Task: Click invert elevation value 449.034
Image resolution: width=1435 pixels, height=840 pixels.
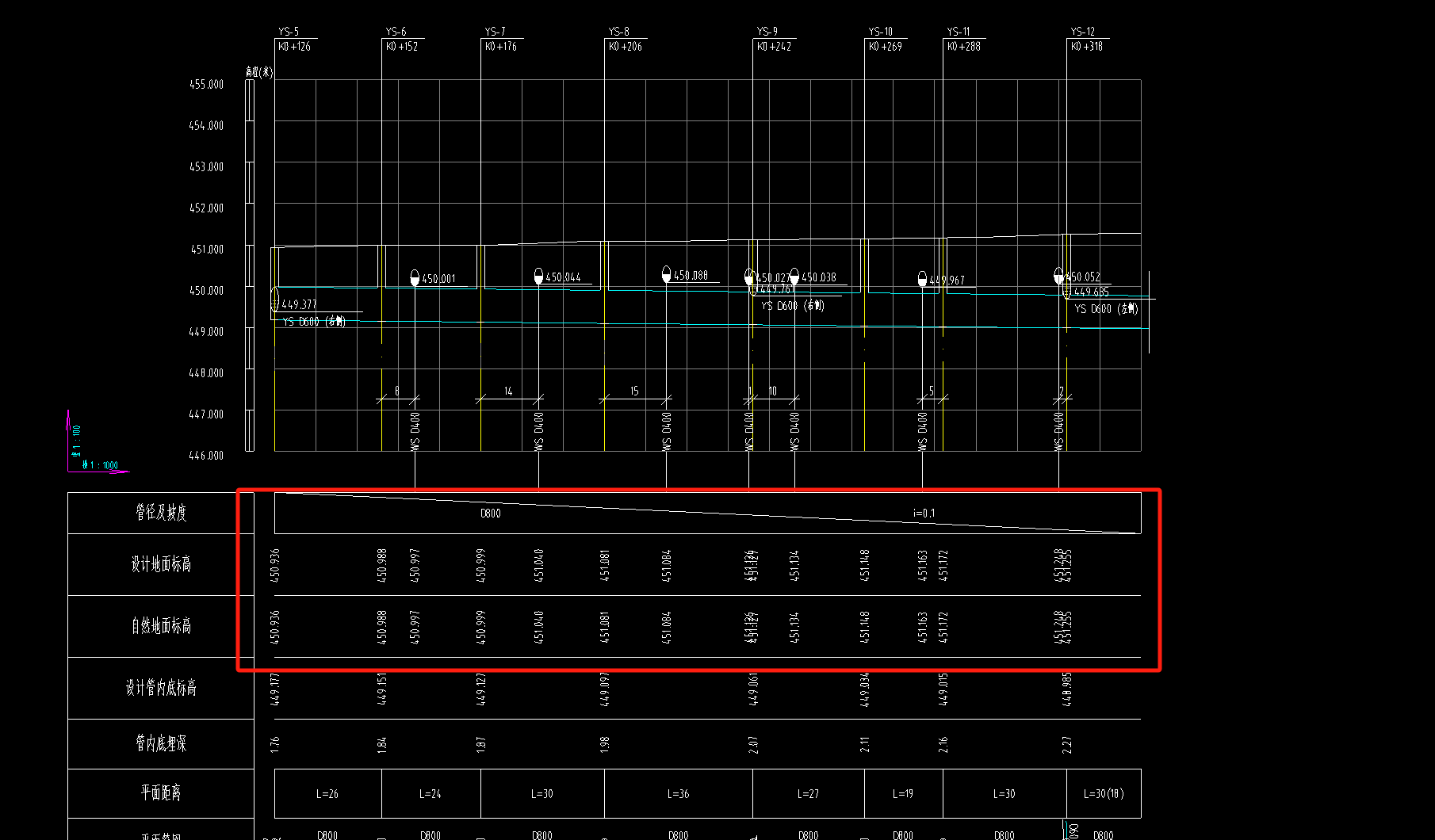Action: tap(865, 689)
